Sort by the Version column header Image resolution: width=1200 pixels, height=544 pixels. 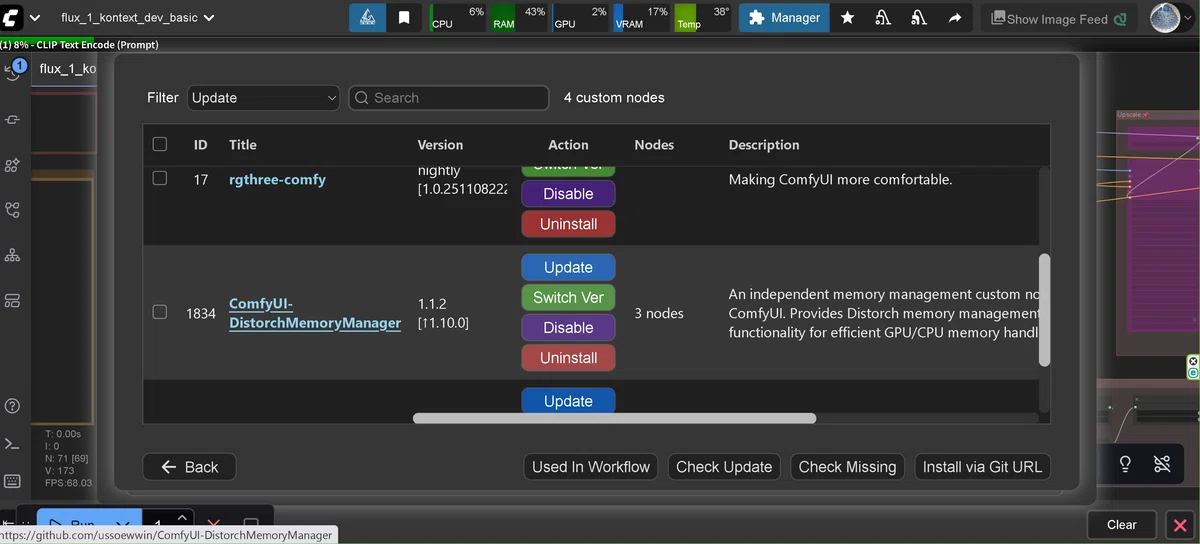coord(440,145)
